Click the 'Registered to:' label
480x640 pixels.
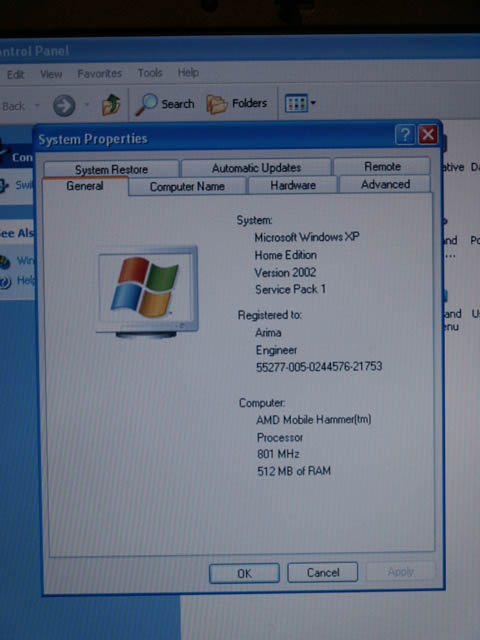270,315
